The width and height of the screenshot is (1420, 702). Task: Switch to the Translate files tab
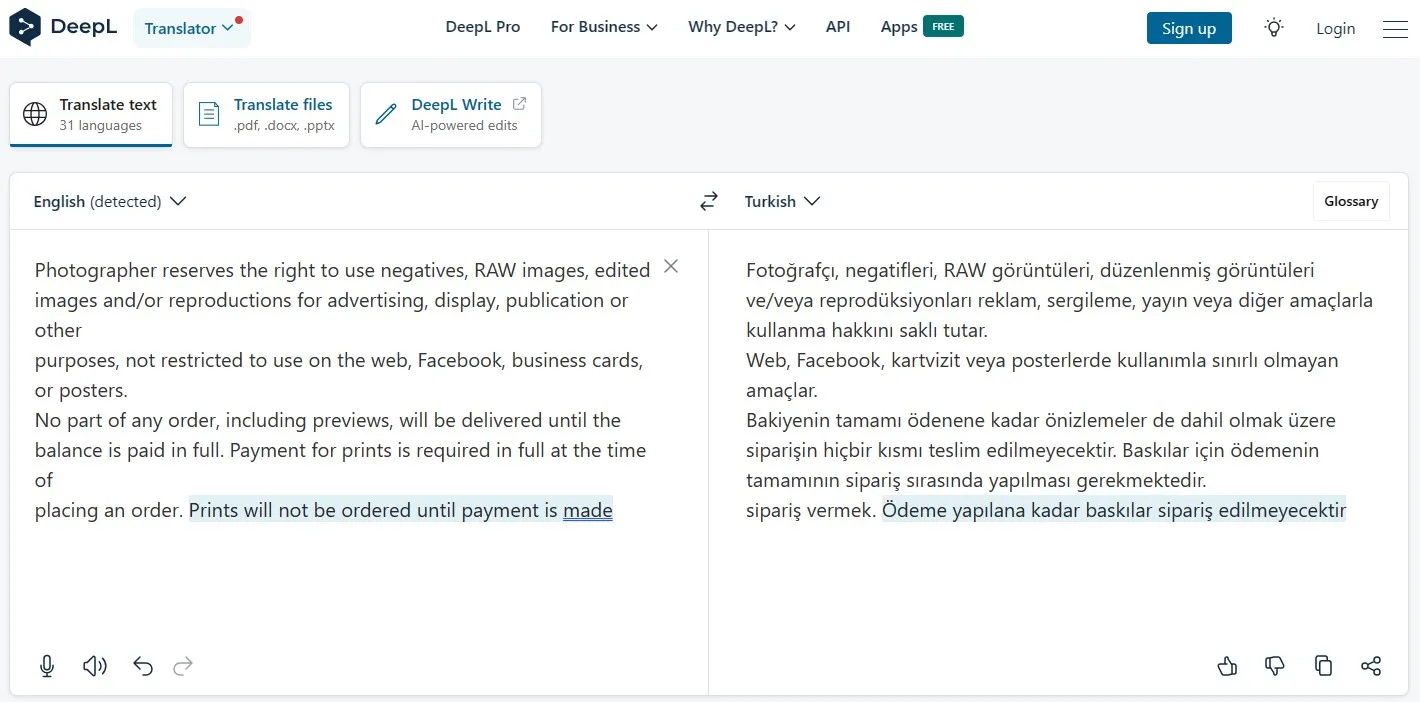coord(266,114)
